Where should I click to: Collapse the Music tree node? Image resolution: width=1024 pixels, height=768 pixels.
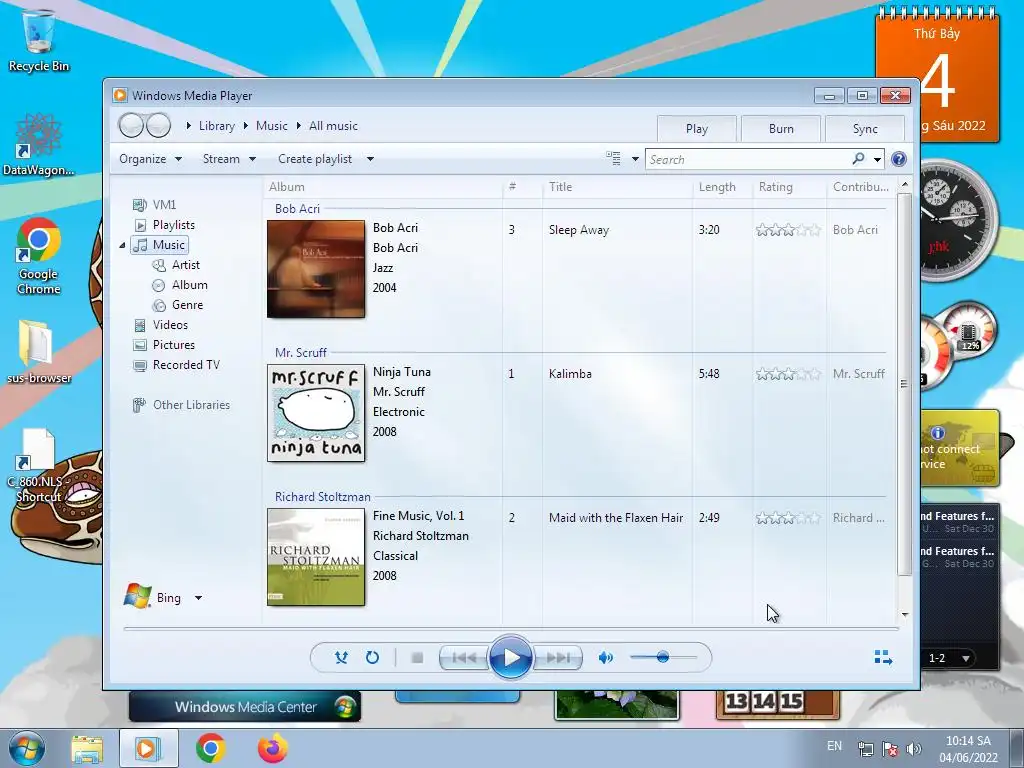pos(122,245)
